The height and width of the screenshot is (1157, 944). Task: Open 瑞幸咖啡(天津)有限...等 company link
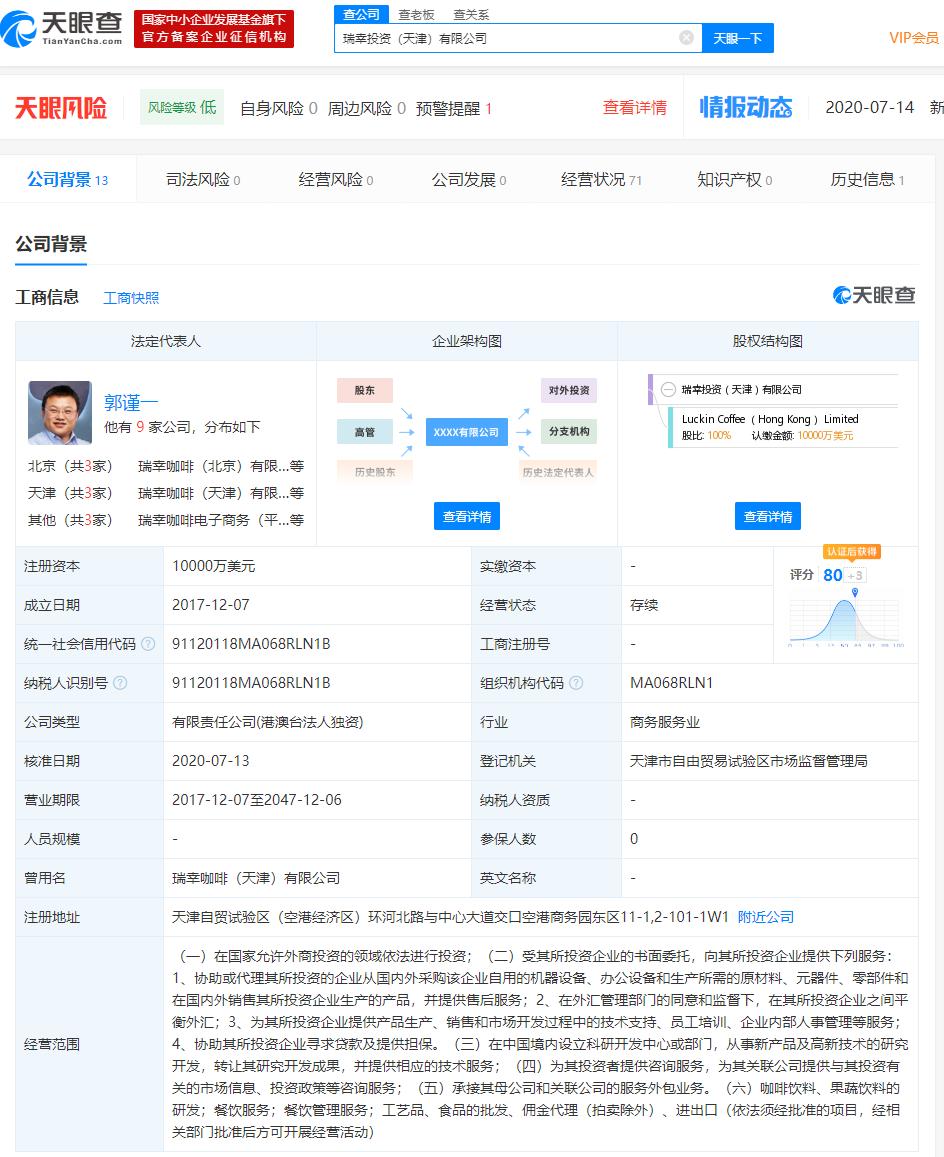(221, 493)
